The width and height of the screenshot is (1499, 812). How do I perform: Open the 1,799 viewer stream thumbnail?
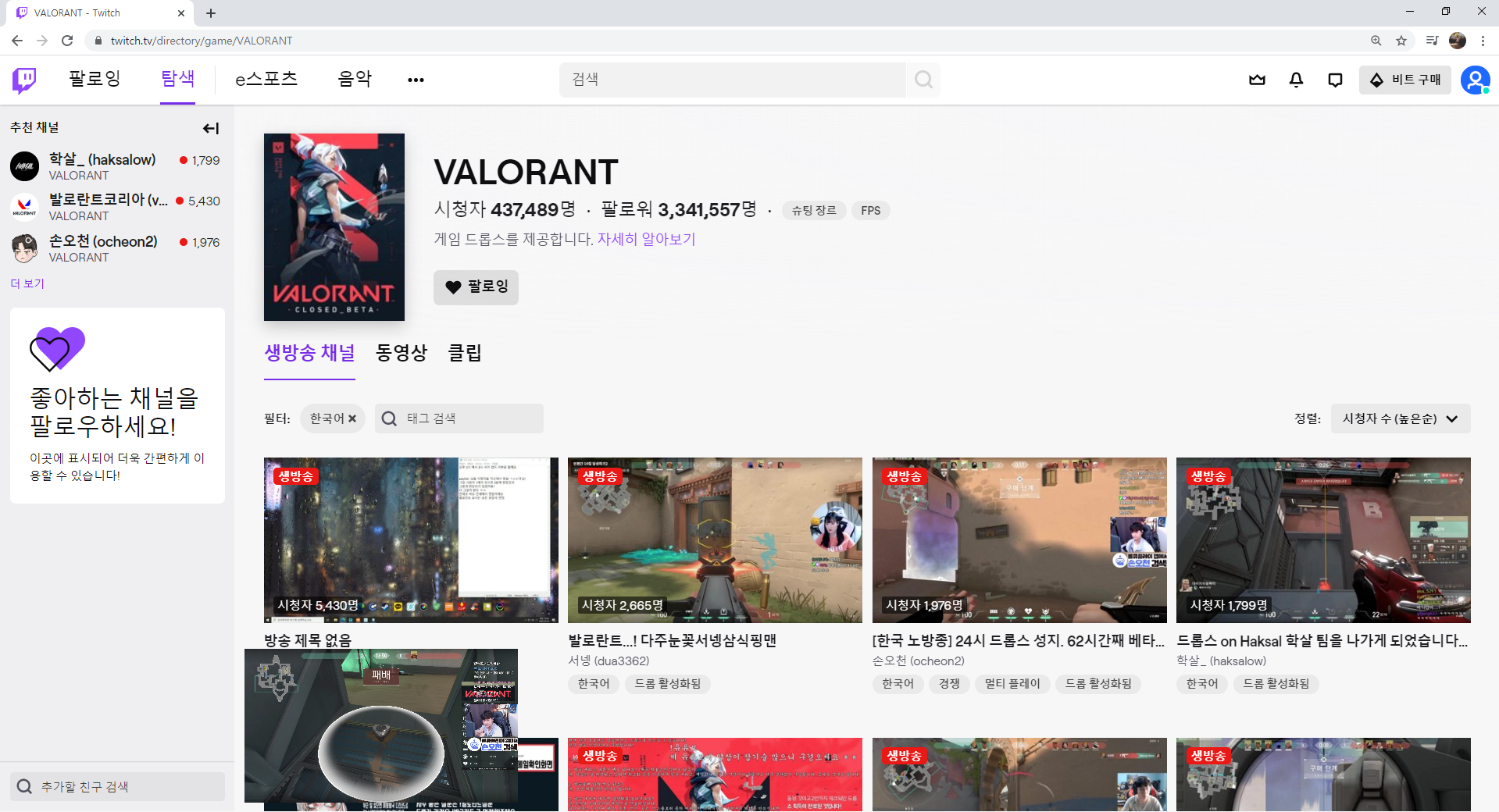1323,540
